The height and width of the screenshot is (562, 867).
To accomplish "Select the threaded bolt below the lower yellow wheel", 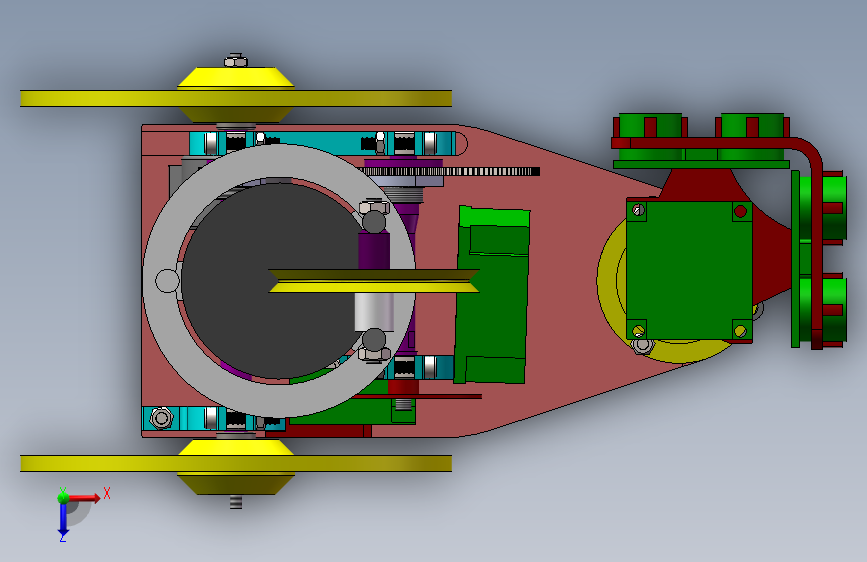I will [x=236, y=502].
